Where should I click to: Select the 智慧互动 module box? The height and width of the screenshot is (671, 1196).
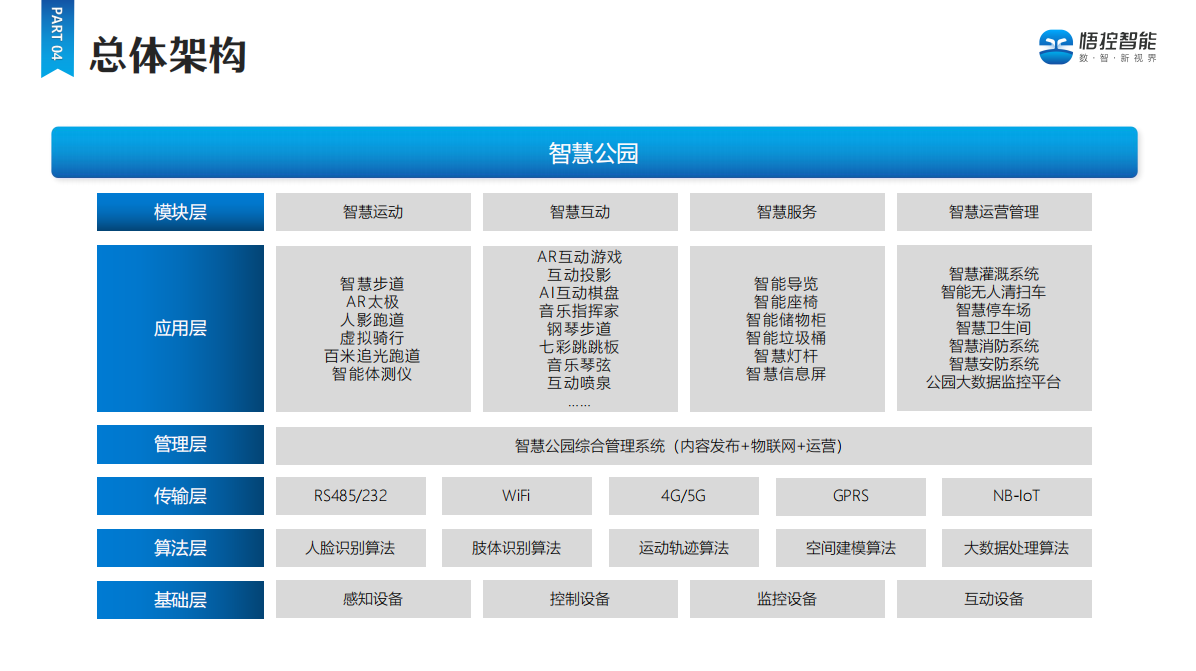pyautogui.click(x=580, y=212)
